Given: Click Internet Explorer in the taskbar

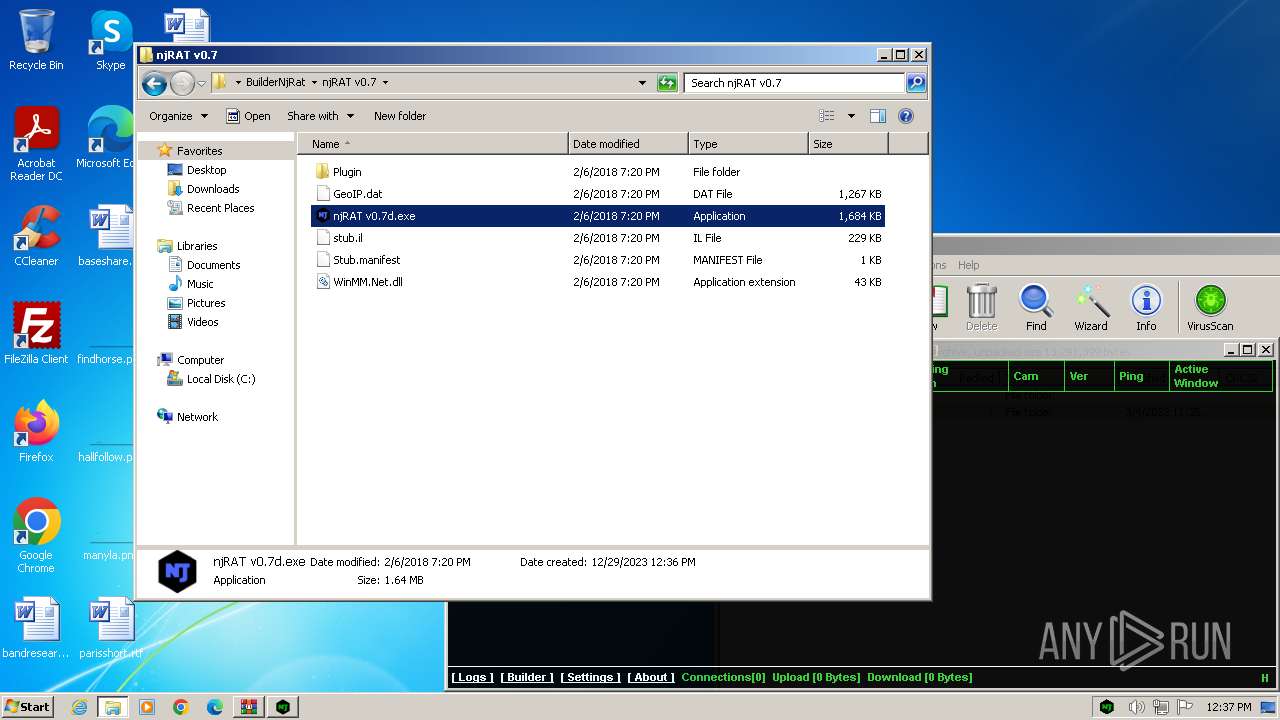Looking at the screenshot, I should (79, 707).
